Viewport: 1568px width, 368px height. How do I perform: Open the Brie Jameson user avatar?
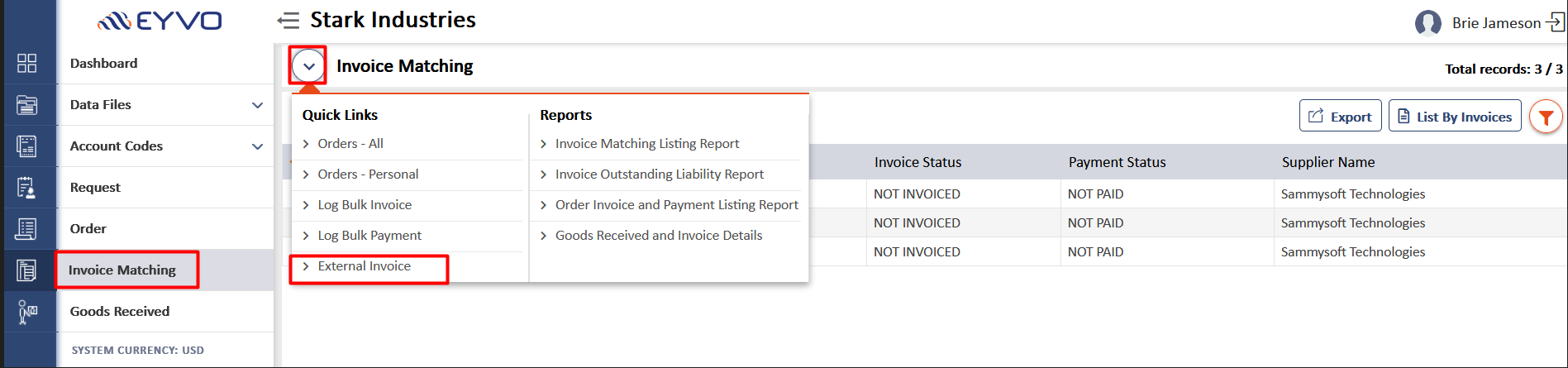pos(1427,23)
